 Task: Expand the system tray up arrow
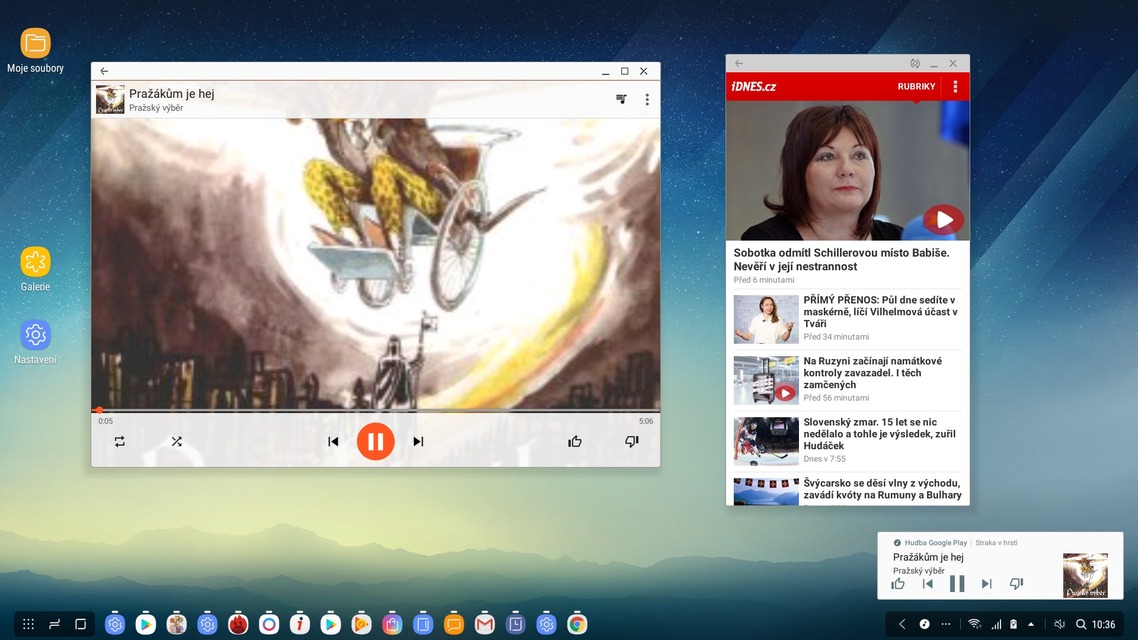1031,624
